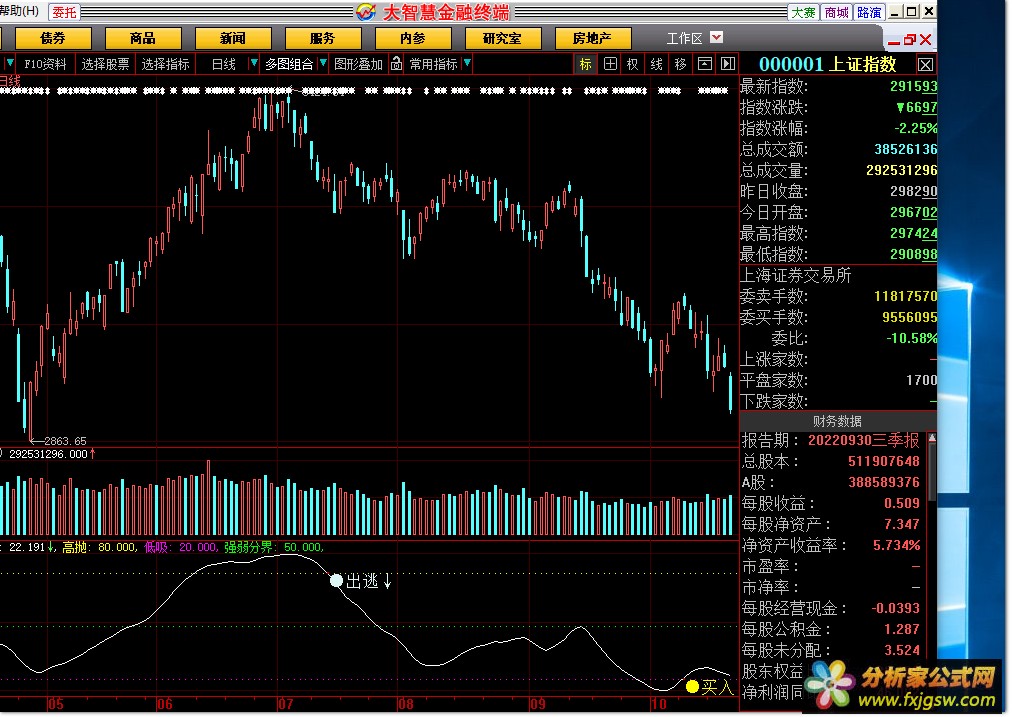Viewport: 1012px width, 717px height.
Task: Click the 移 move chart icon
Action: (680, 64)
